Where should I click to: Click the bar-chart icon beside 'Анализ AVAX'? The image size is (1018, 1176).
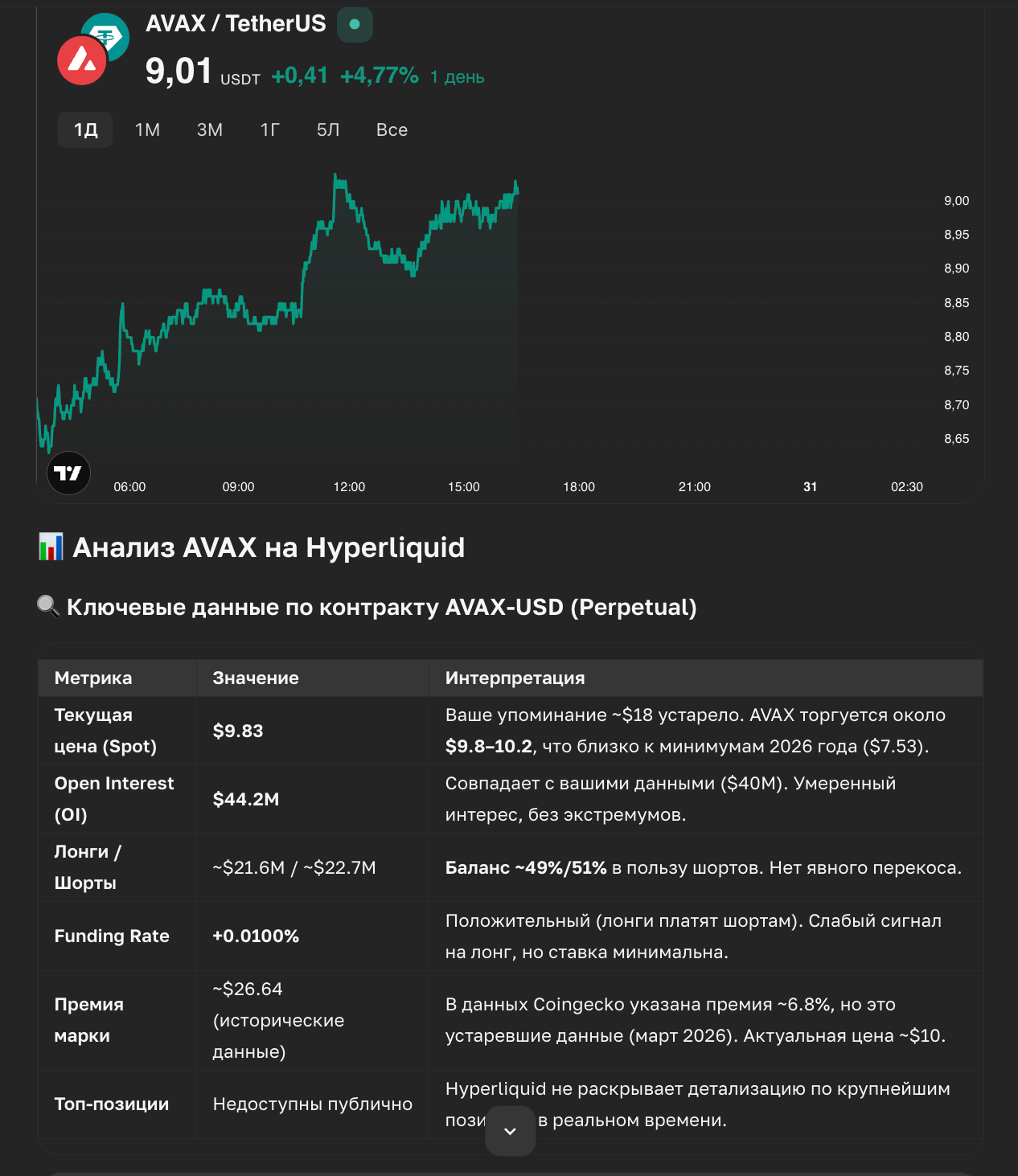(50, 547)
